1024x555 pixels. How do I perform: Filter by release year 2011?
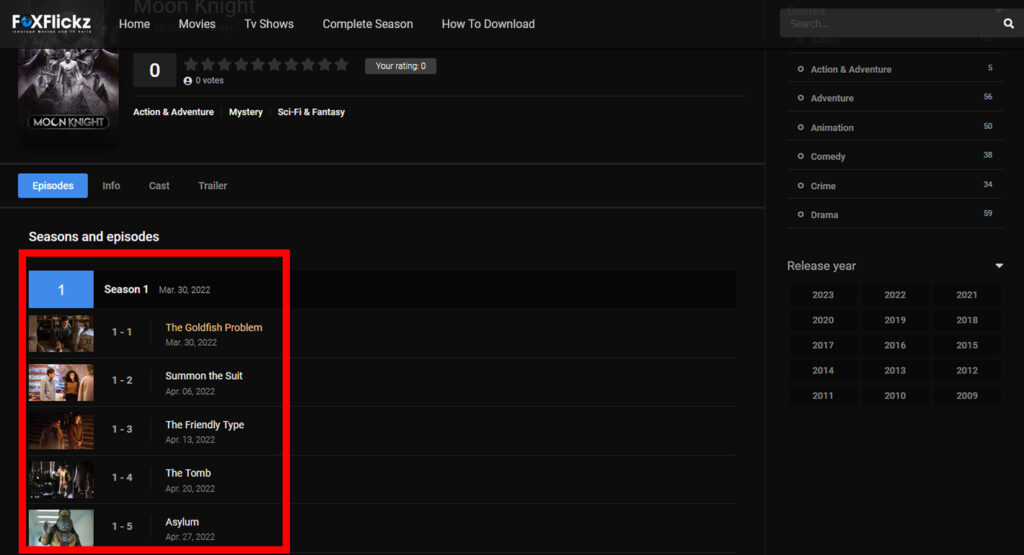coord(823,396)
